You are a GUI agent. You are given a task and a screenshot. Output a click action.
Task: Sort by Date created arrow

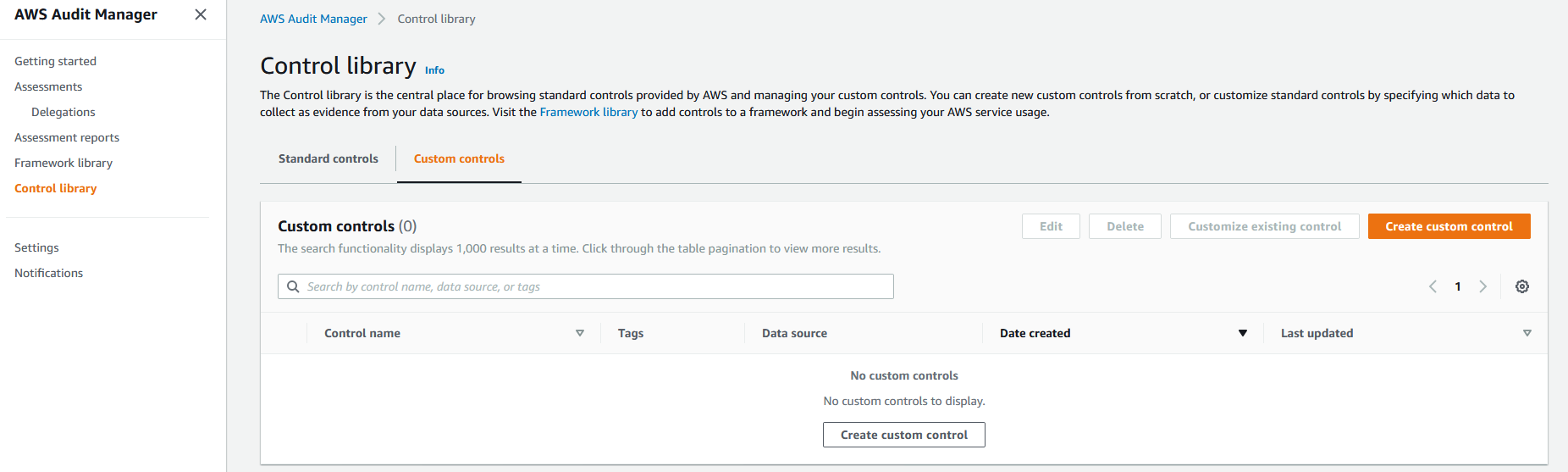pos(1243,333)
